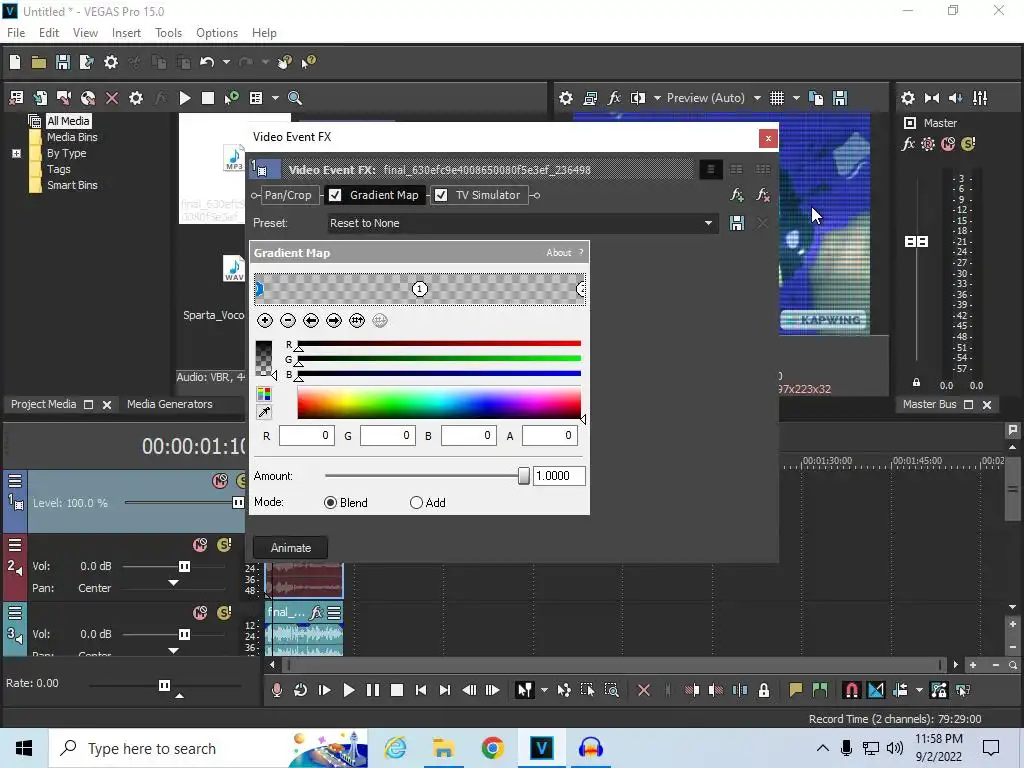The width and height of the screenshot is (1024, 768).
Task: Mute audio track 3
Action: 200,613
